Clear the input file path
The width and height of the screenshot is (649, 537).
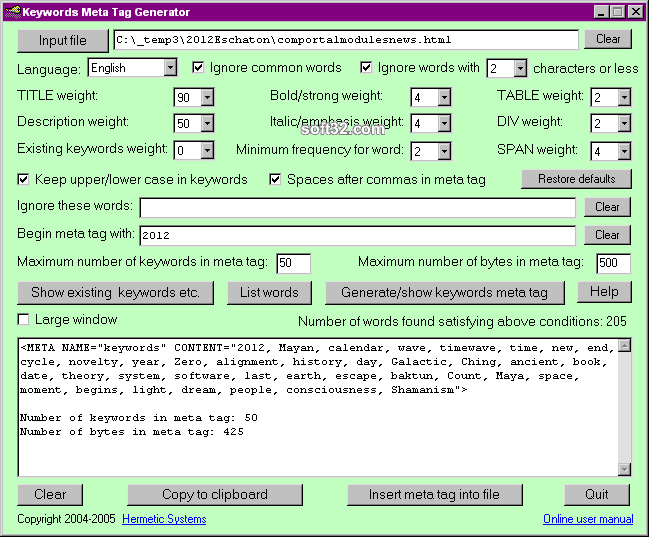click(608, 39)
